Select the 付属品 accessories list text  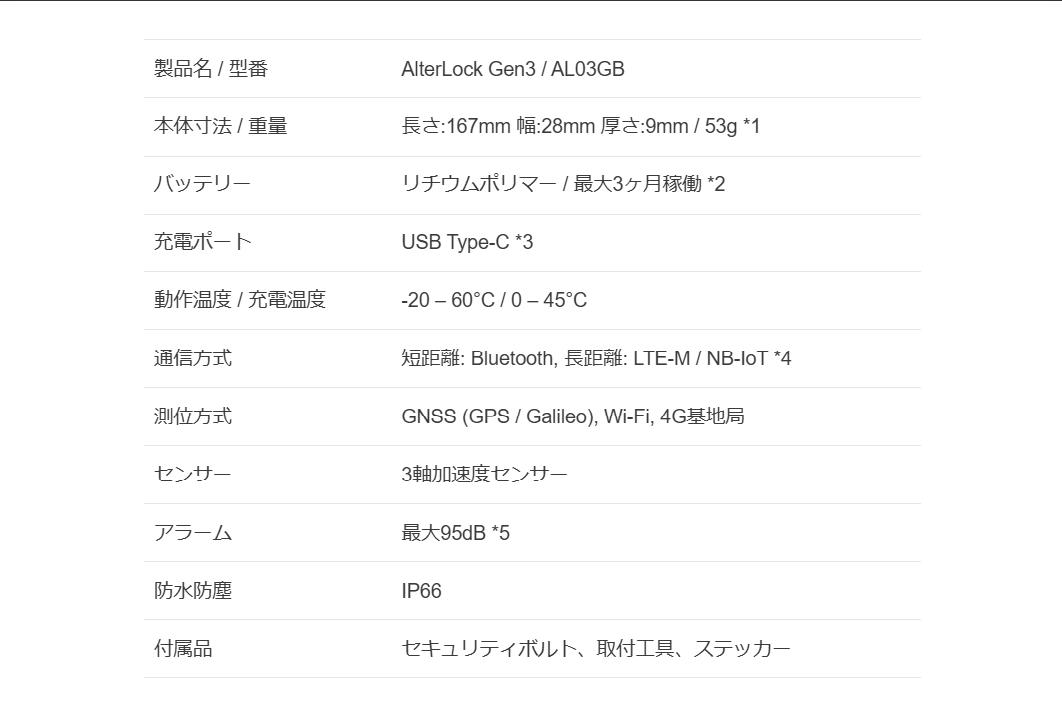click(x=596, y=649)
